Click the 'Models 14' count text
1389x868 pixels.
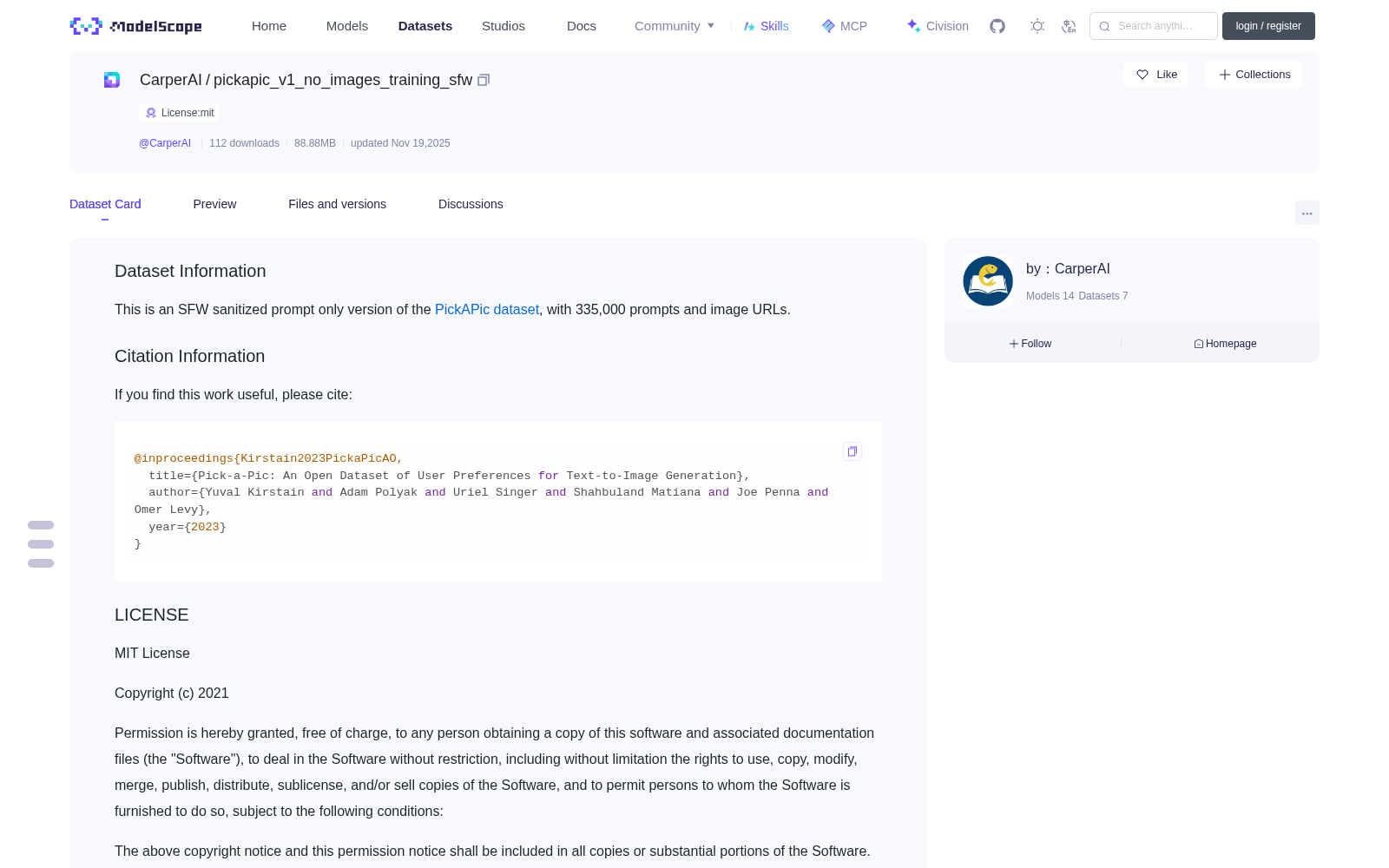tap(1050, 296)
